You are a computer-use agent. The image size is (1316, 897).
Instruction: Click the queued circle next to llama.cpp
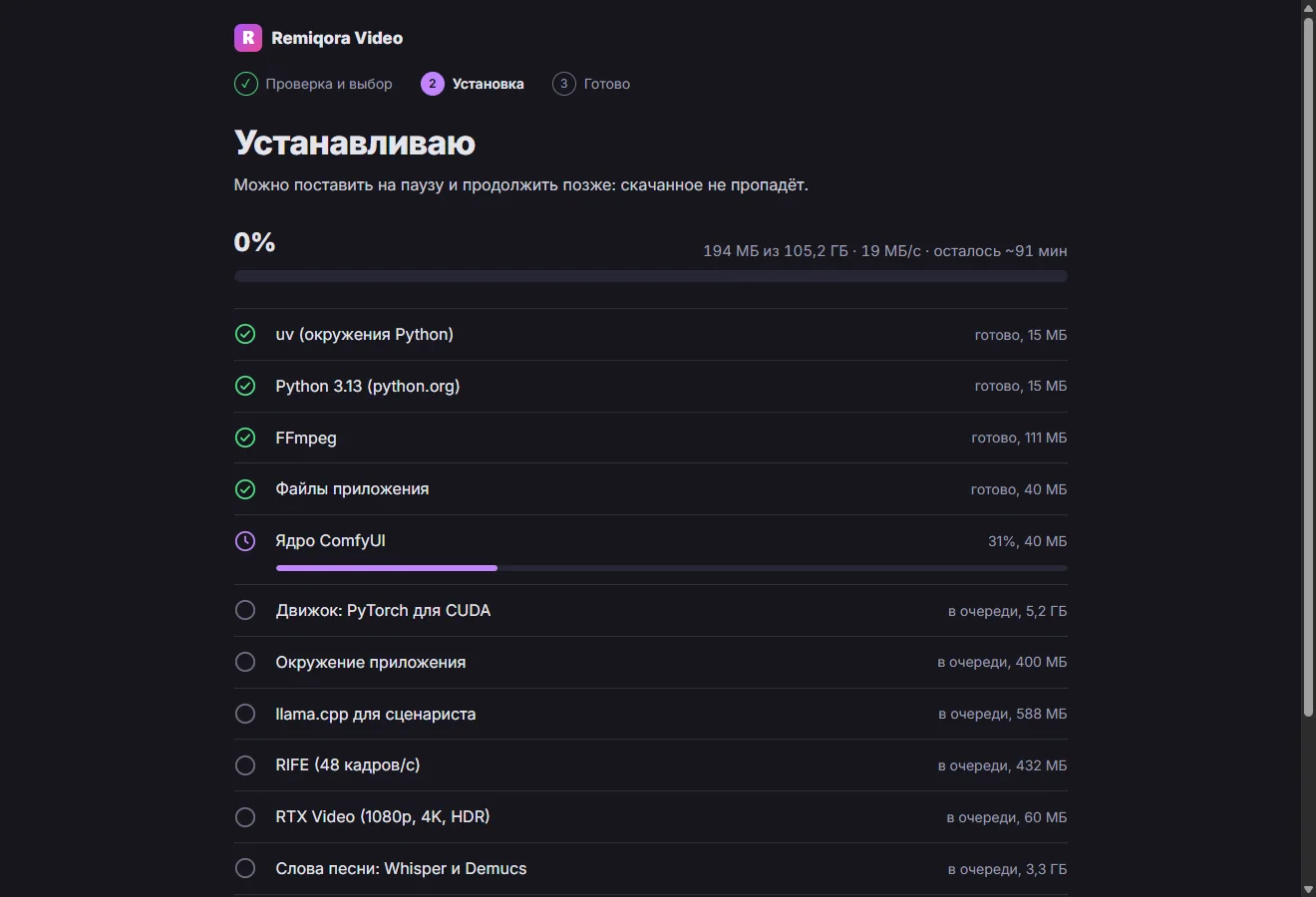pos(245,714)
